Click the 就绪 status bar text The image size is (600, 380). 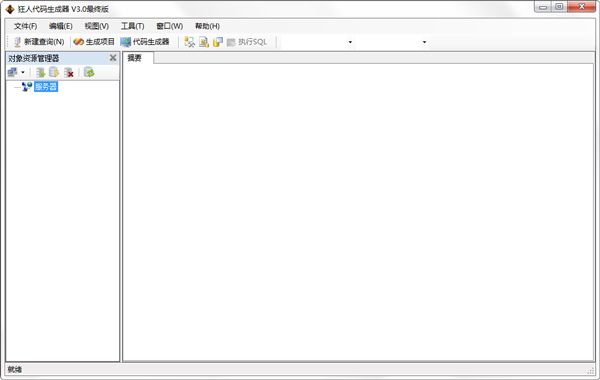(15, 369)
